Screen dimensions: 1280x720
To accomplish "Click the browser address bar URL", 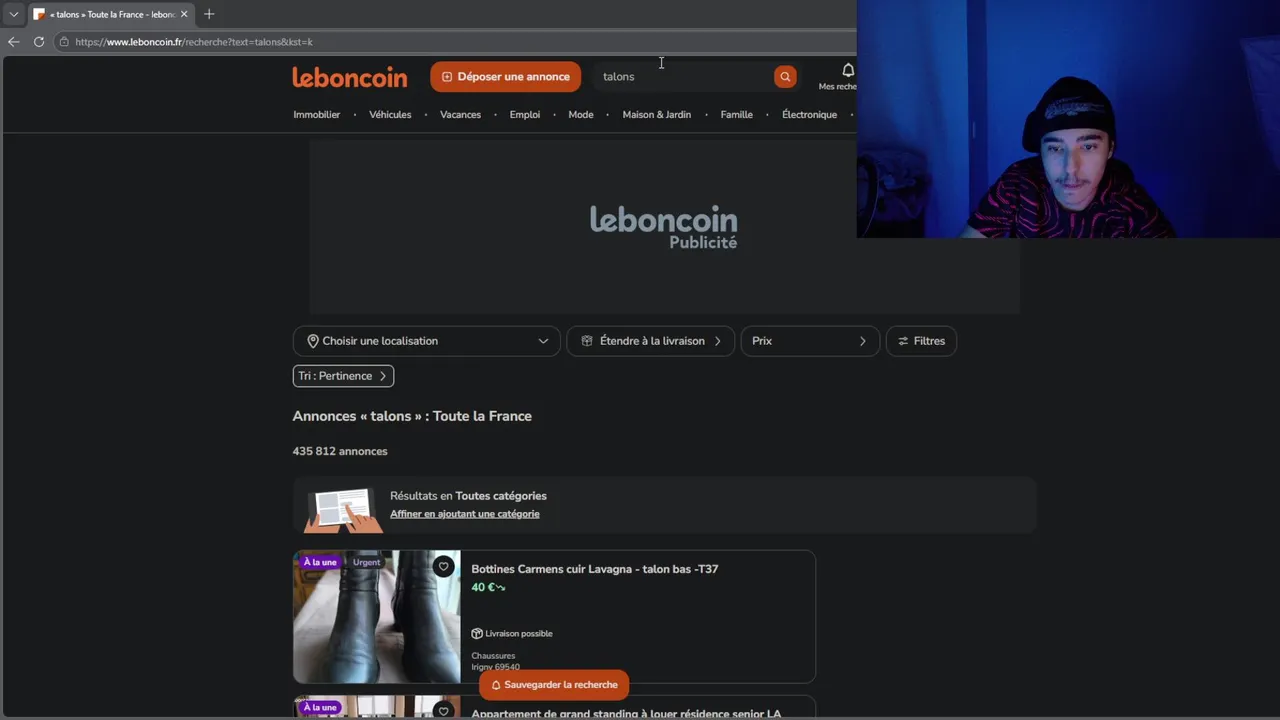I will click(194, 42).
